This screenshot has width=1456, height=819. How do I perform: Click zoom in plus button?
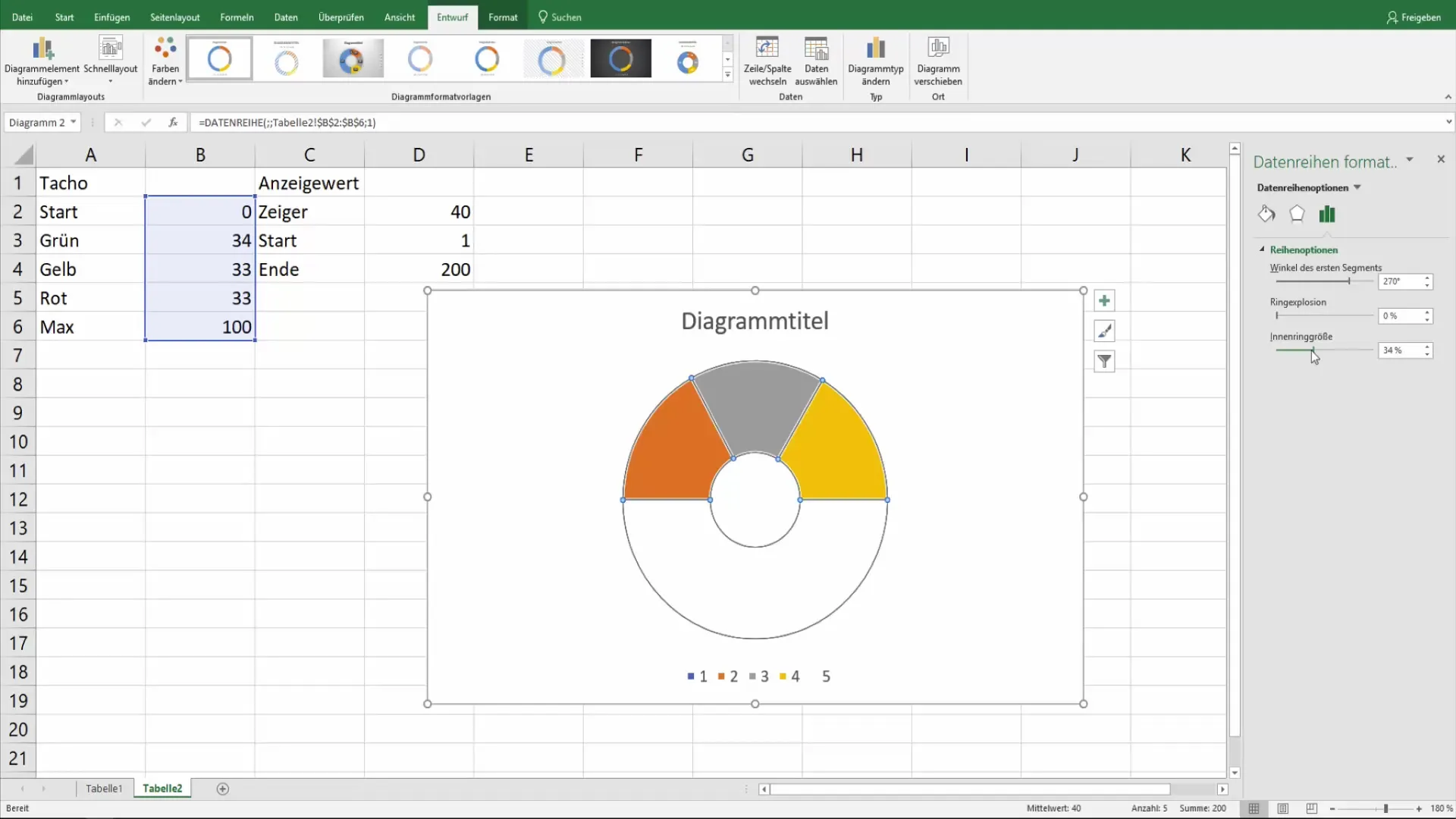point(1419,809)
